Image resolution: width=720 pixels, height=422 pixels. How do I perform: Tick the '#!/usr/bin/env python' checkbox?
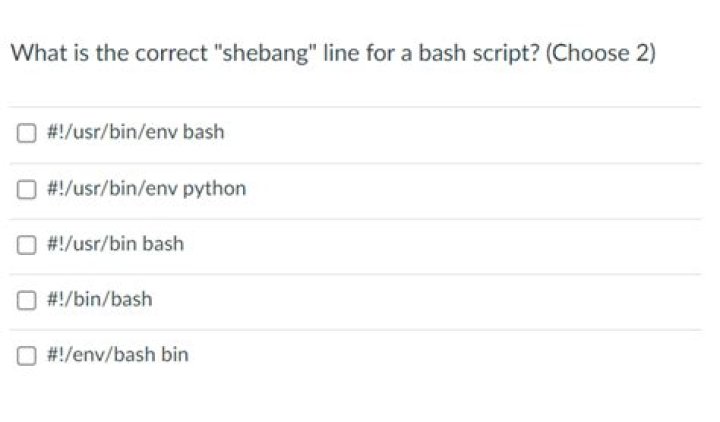(x=24, y=188)
